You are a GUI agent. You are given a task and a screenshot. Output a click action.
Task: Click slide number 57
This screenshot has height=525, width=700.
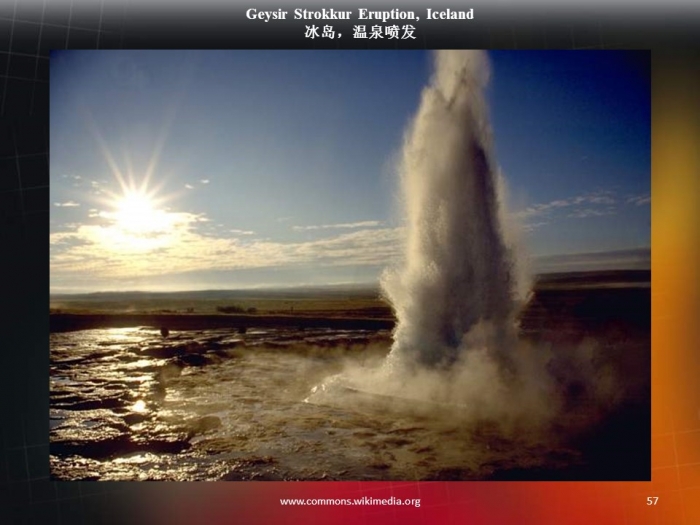tap(652, 501)
